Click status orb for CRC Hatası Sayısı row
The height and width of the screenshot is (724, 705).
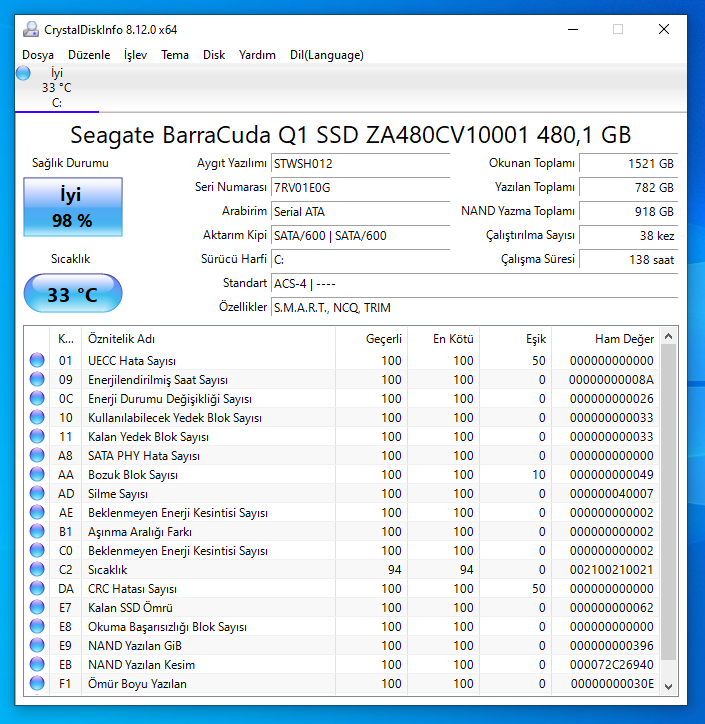point(37,588)
